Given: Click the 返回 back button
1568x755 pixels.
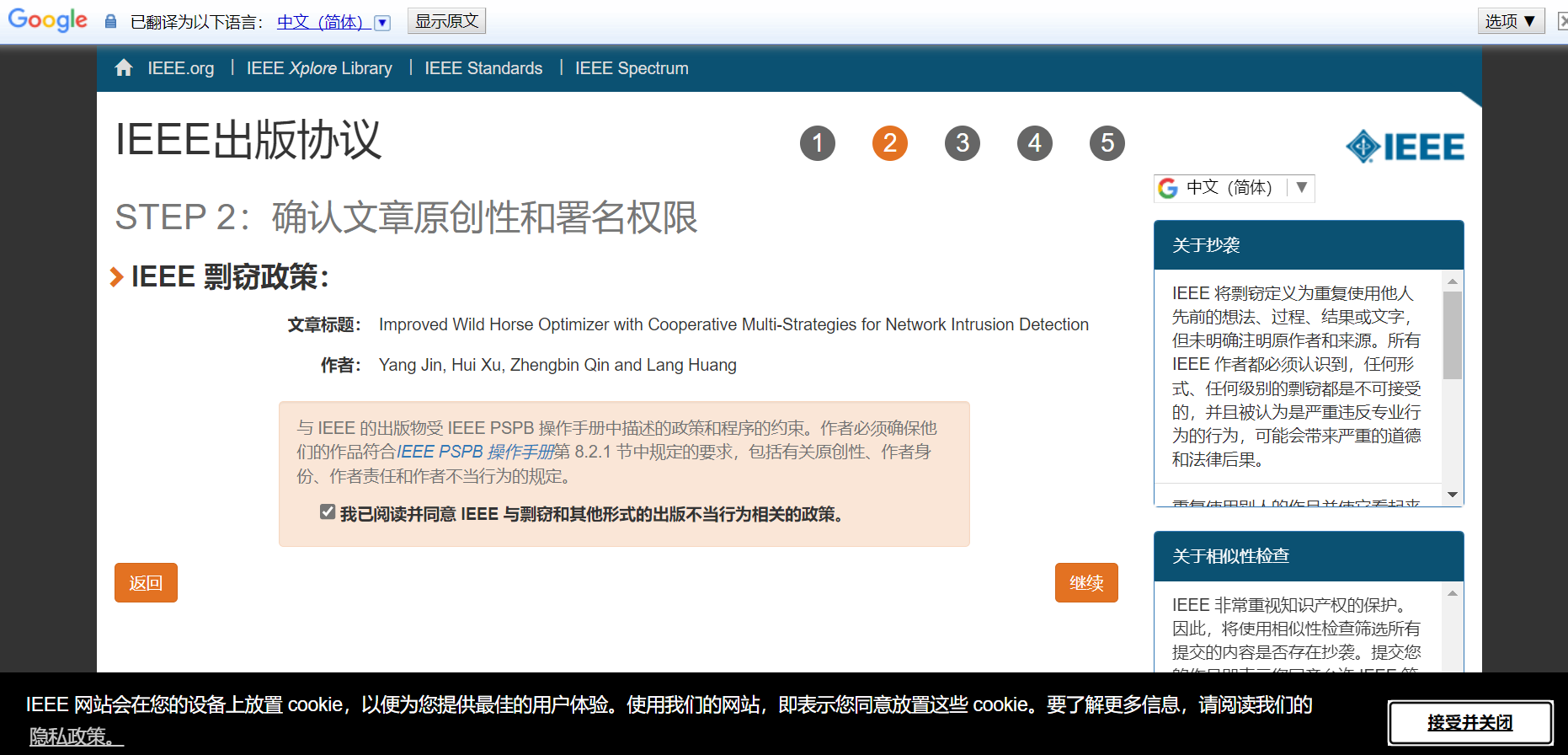Looking at the screenshot, I should (146, 582).
